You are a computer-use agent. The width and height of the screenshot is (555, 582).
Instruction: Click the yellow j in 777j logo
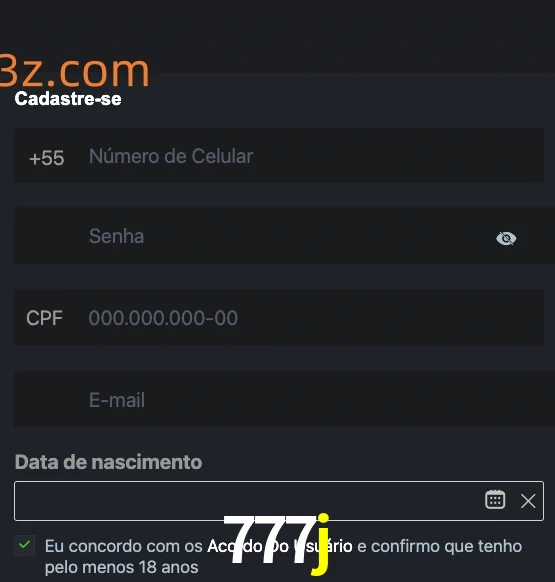pyautogui.click(x=320, y=545)
